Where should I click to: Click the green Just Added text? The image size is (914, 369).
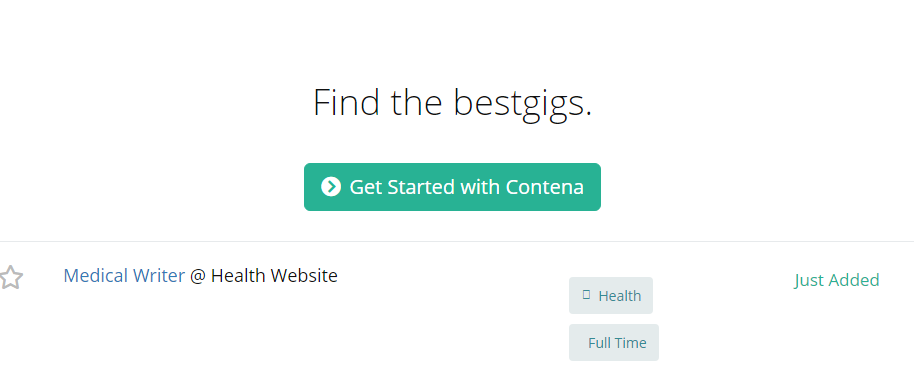click(x=836, y=280)
